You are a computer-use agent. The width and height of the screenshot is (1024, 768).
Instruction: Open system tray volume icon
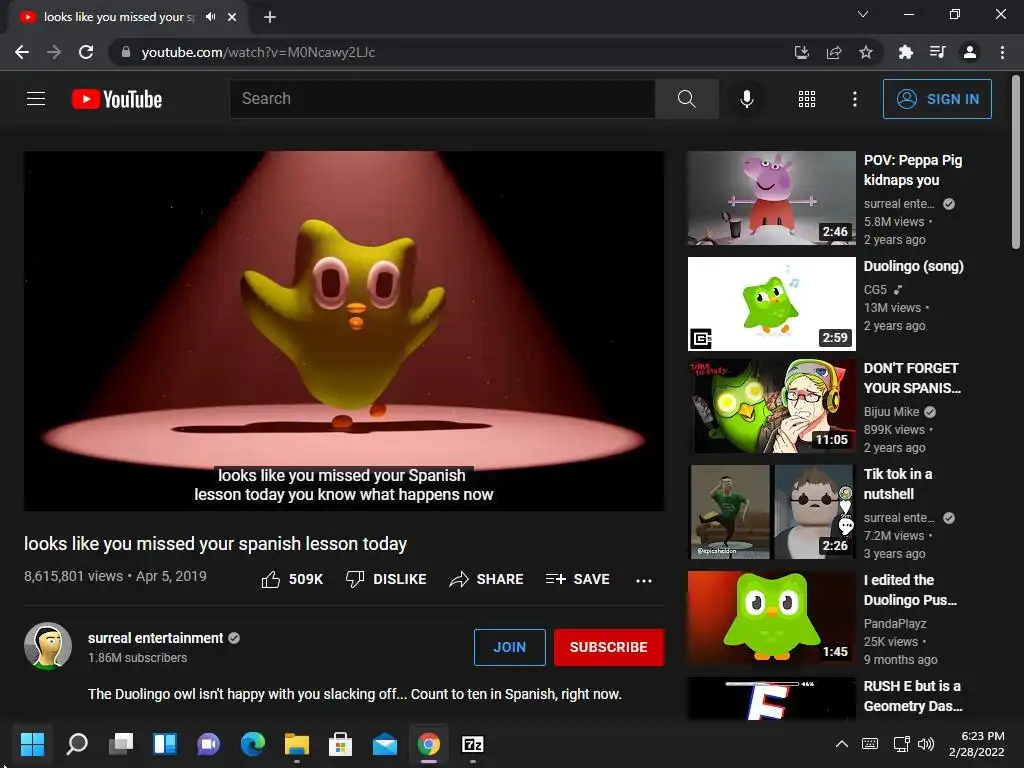(926, 744)
